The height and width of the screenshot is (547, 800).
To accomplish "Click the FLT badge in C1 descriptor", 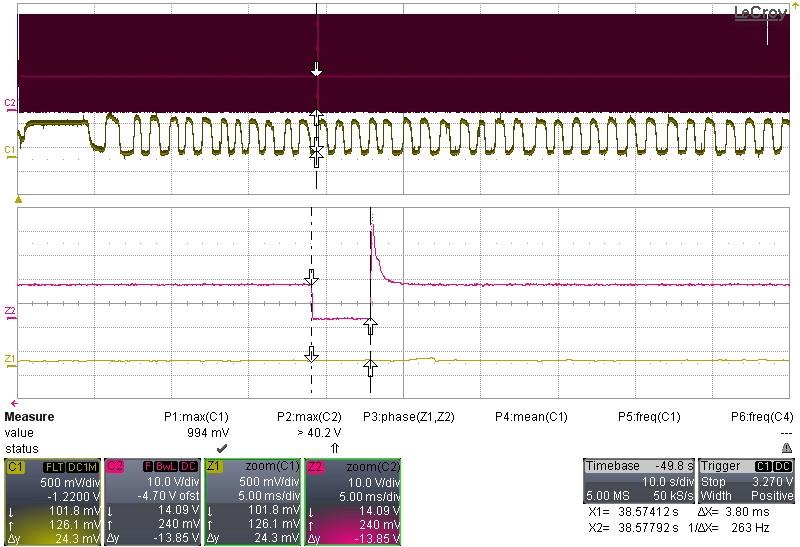I will [x=54, y=467].
